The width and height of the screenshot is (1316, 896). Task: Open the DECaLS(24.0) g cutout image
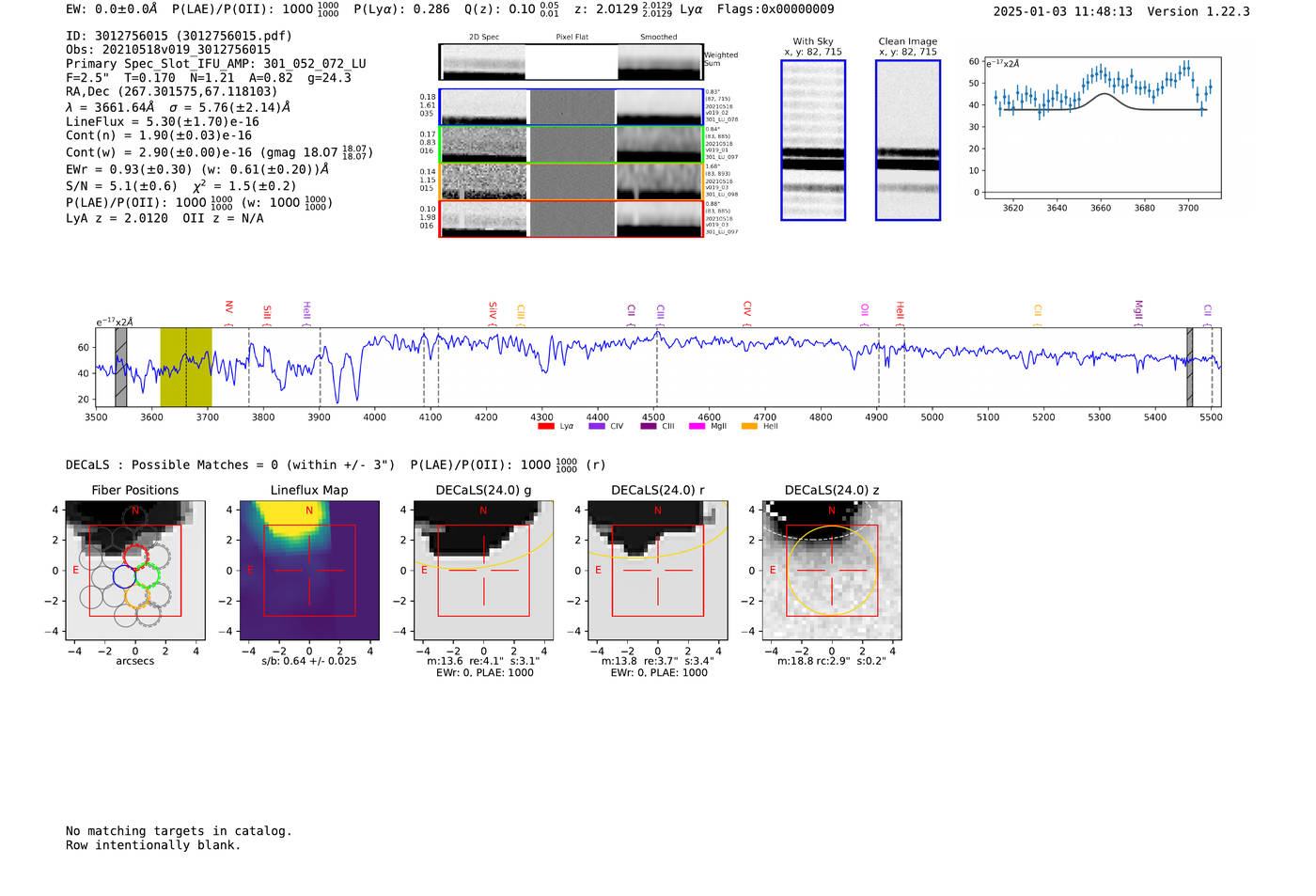click(483, 570)
